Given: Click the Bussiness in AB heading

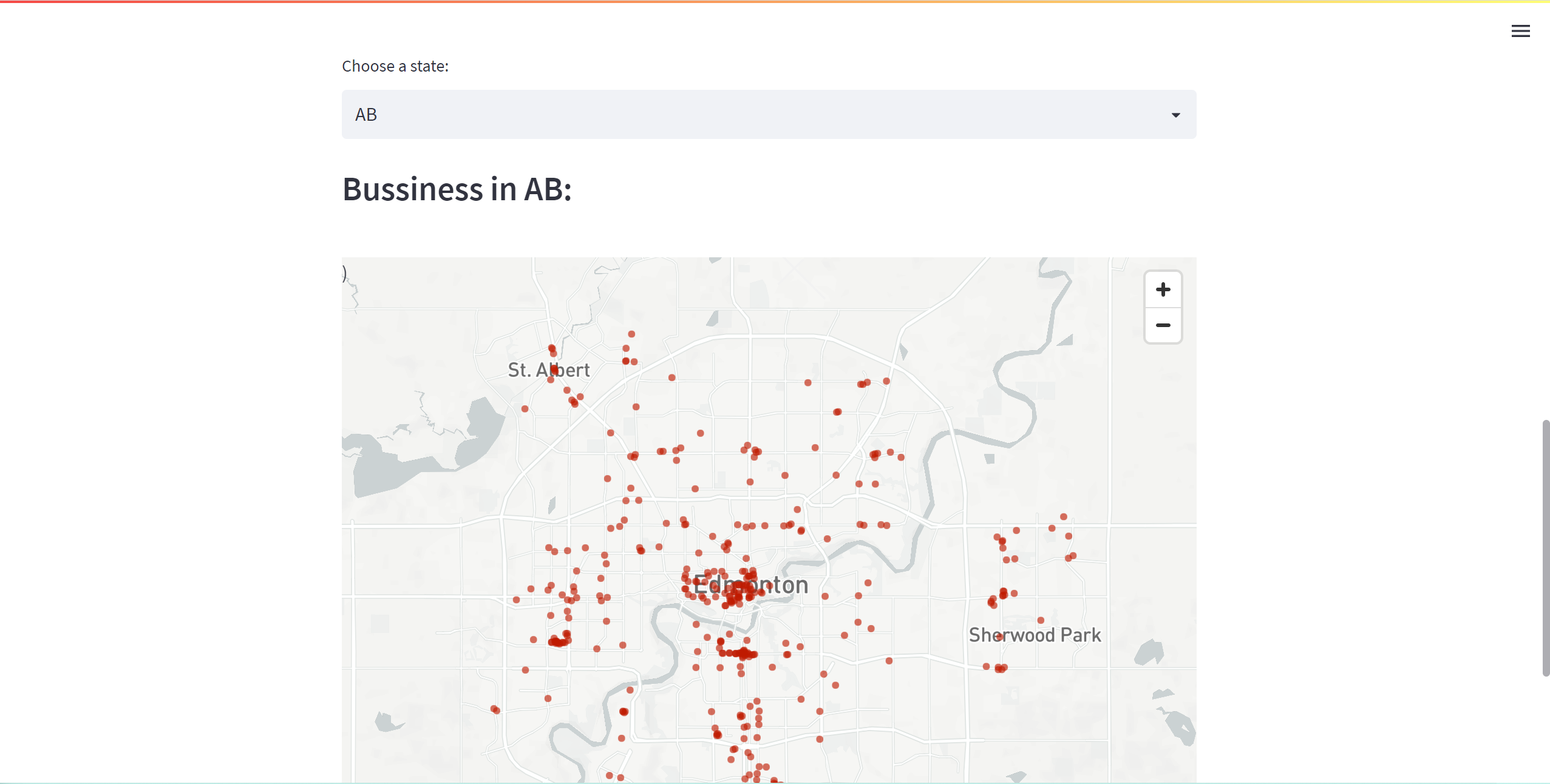Looking at the screenshot, I should click(456, 189).
